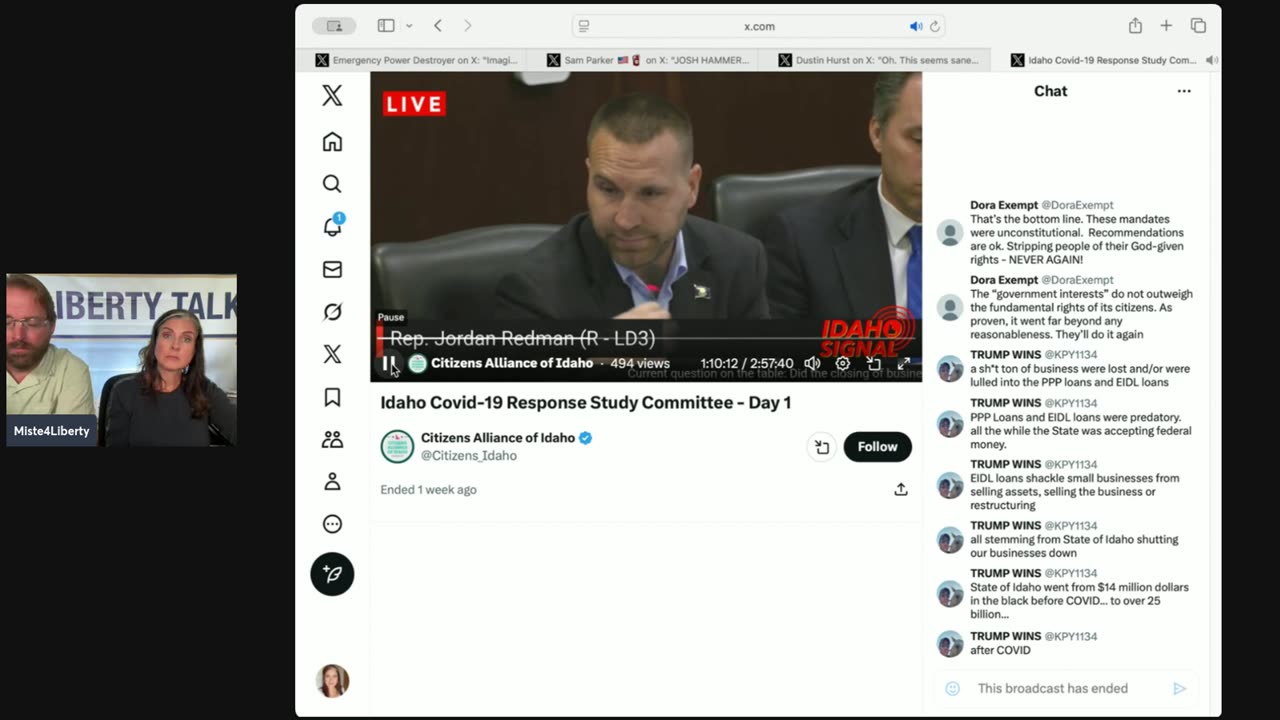Go forward with Safari forward arrow
Viewport: 1280px width, 720px height.
point(467,26)
